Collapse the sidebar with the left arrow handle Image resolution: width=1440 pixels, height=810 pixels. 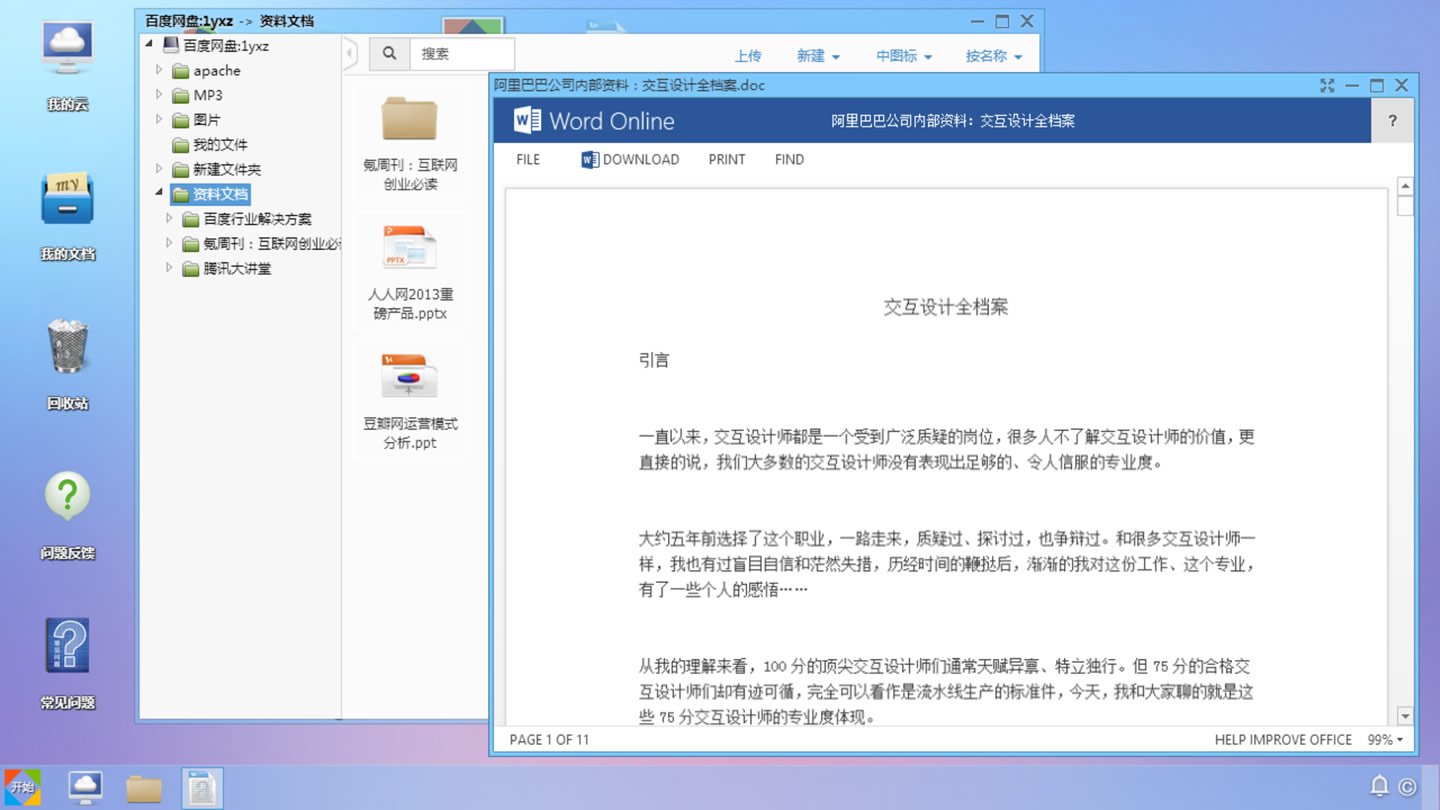coord(349,54)
